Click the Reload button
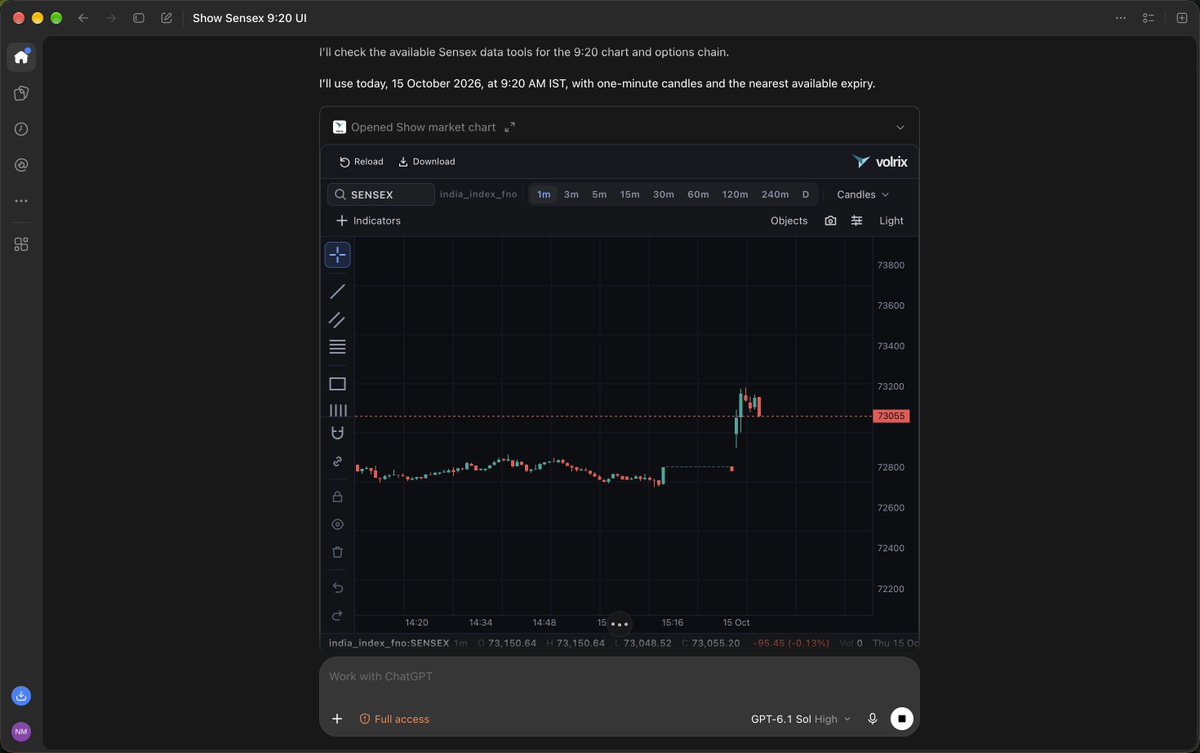 tap(361, 162)
